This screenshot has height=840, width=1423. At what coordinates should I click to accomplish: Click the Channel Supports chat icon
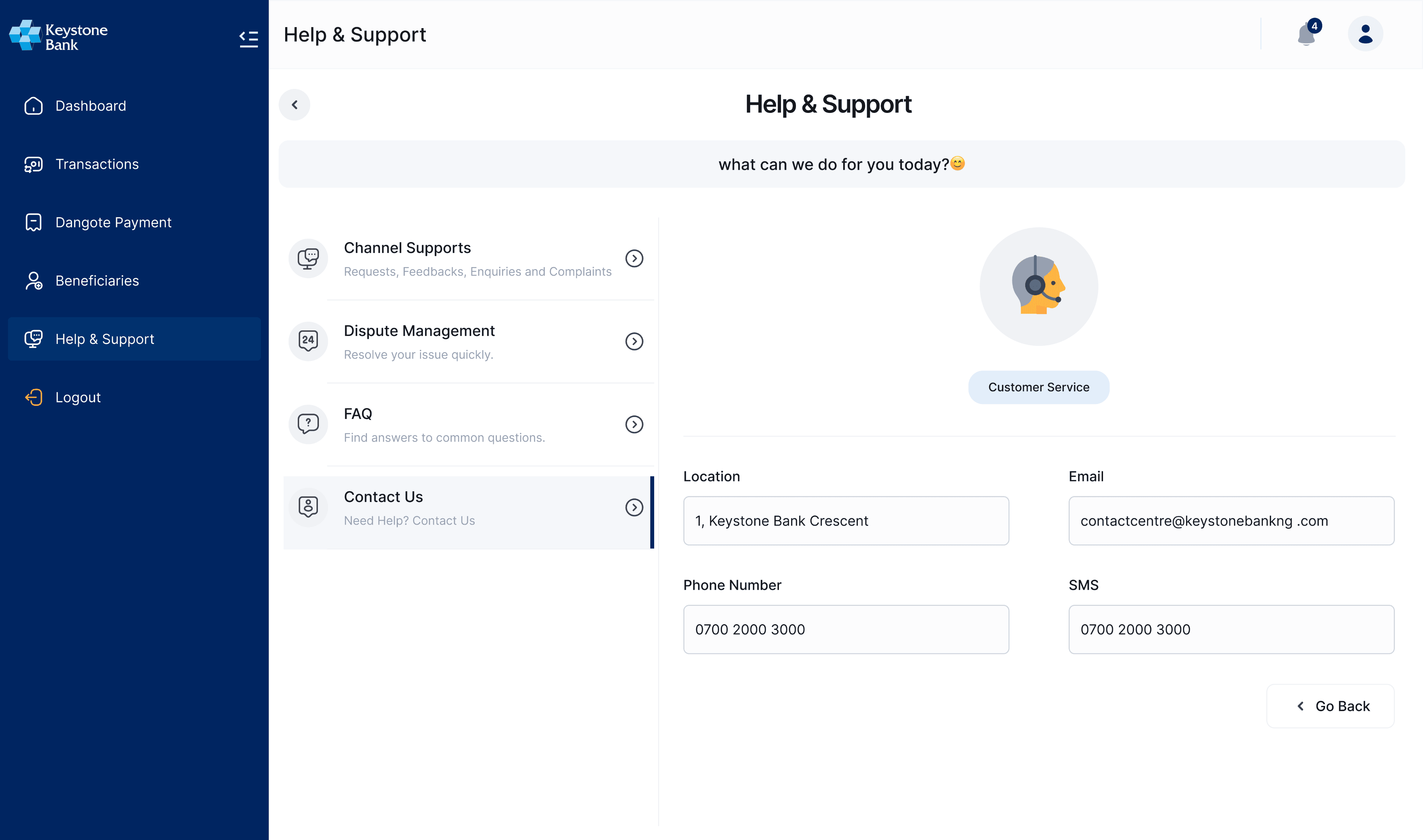coord(309,259)
